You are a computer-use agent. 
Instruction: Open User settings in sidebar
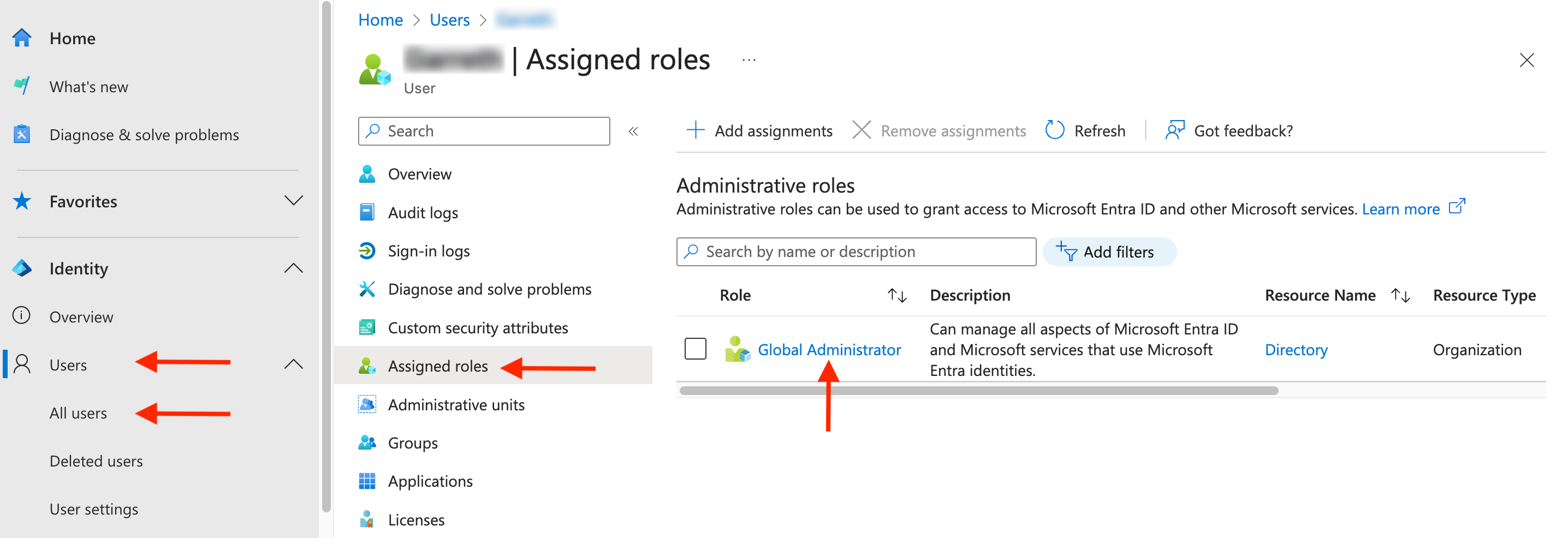[x=94, y=509]
